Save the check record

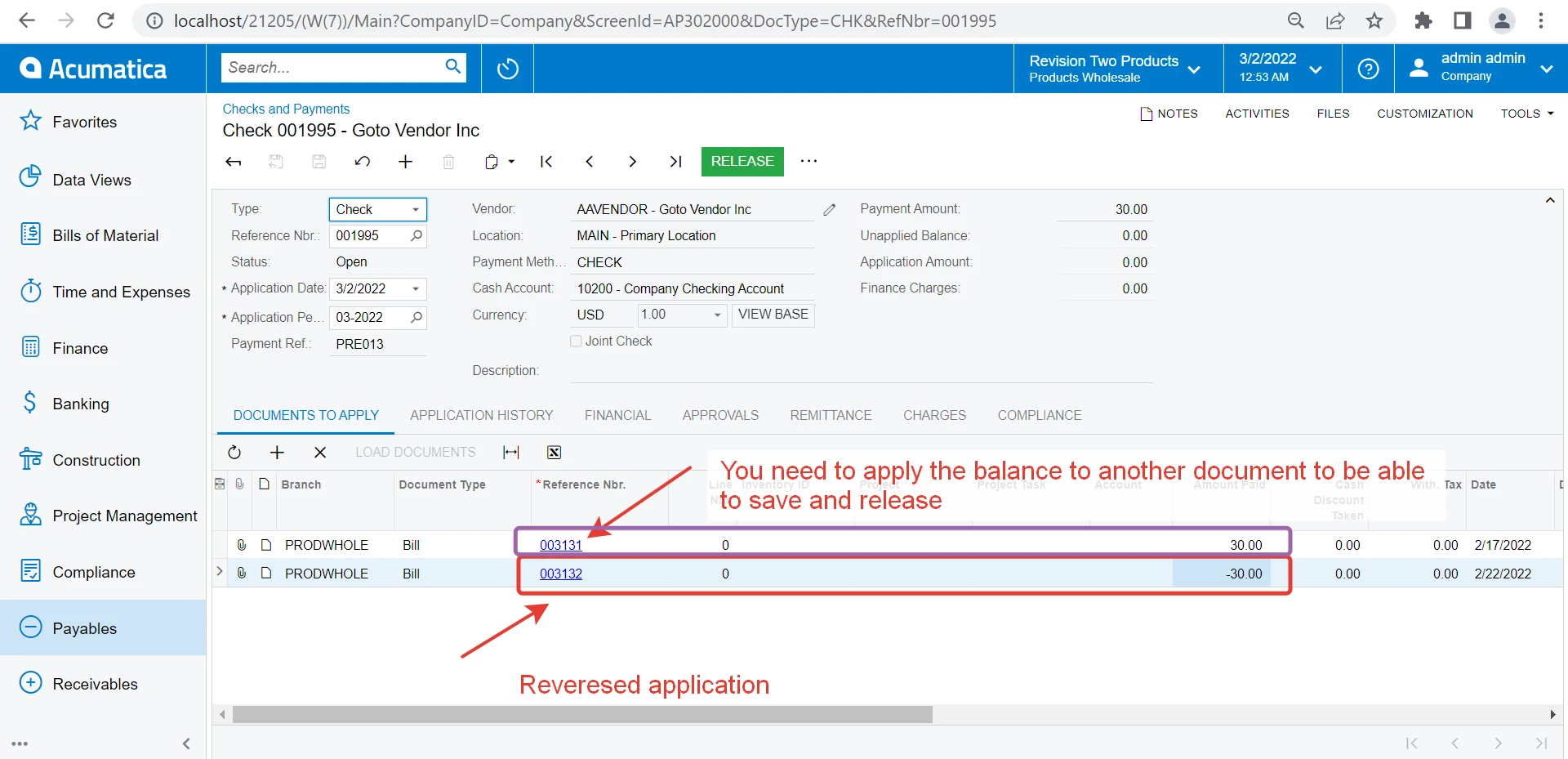tap(318, 162)
